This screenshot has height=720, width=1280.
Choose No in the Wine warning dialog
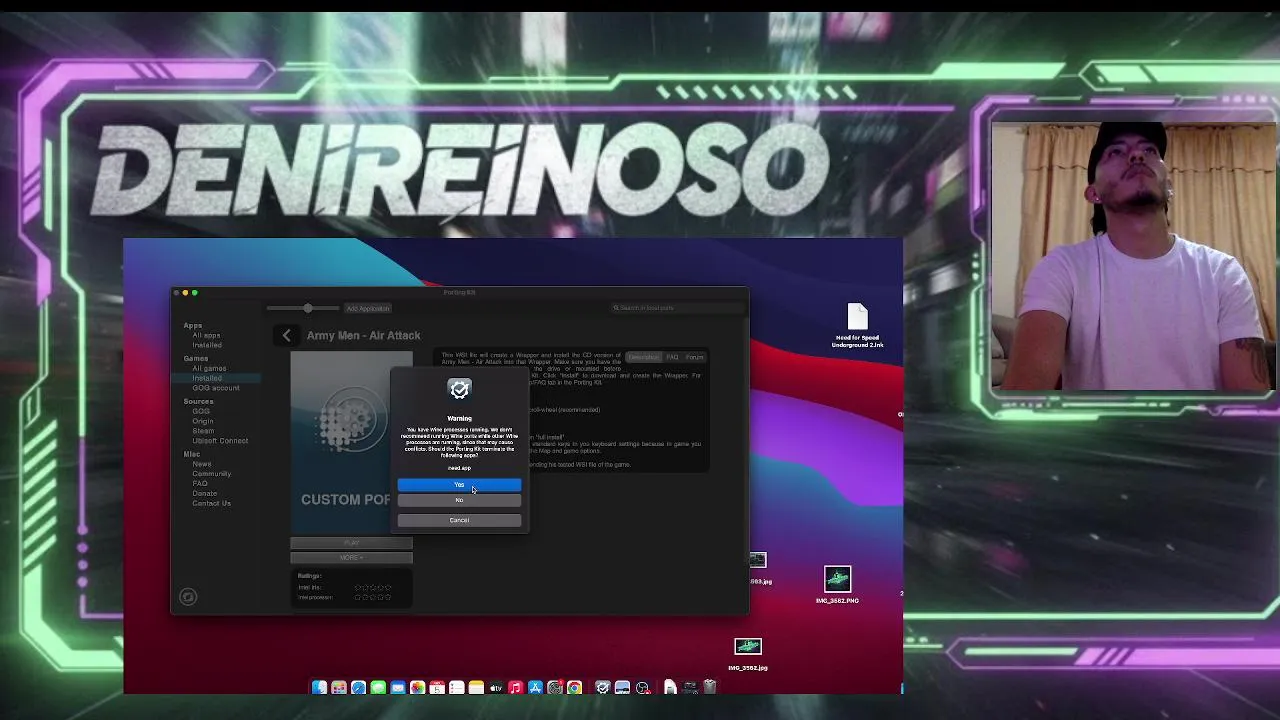pyautogui.click(x=459, y=500)
